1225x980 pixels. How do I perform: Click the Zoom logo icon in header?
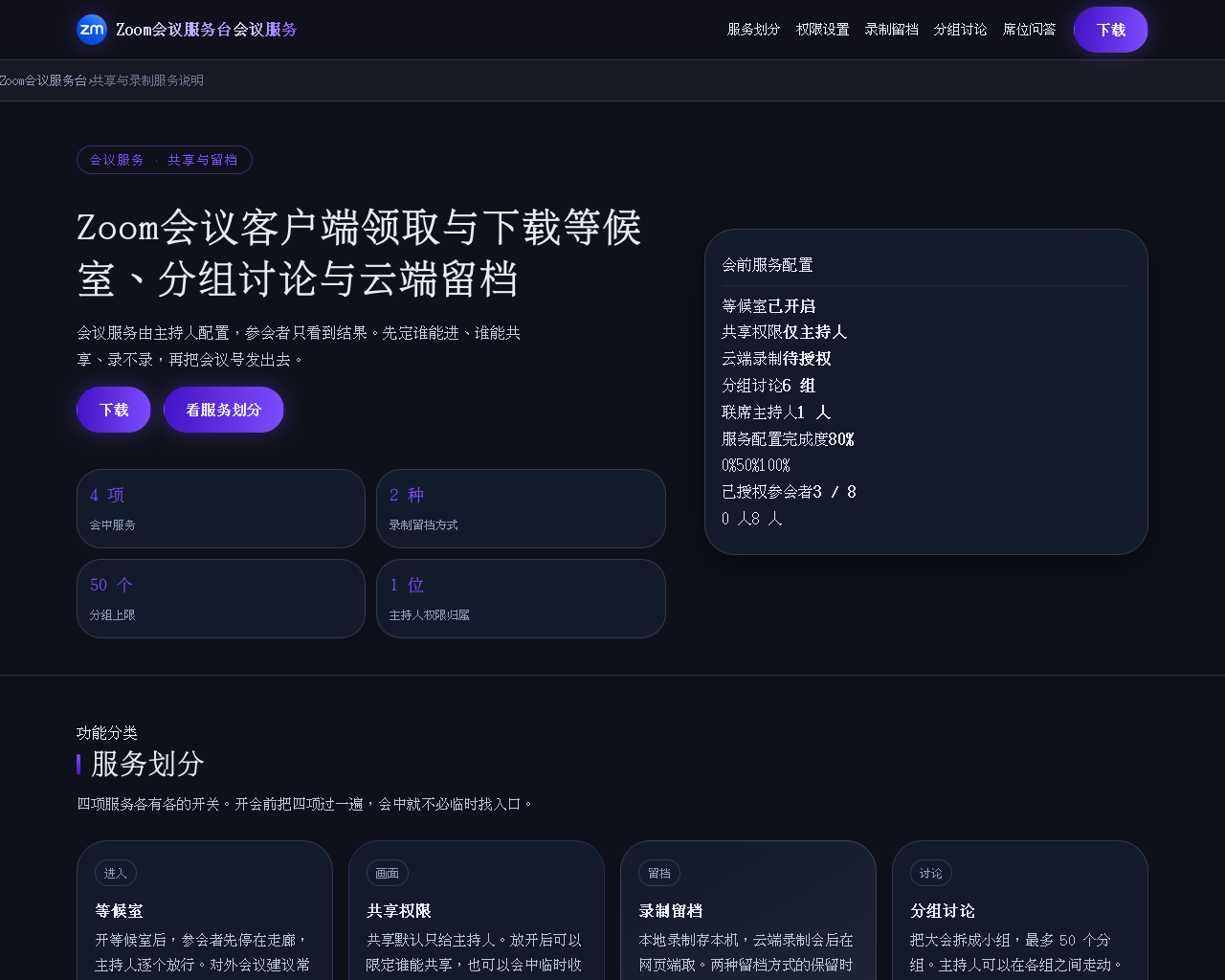[x=92, y=30]
